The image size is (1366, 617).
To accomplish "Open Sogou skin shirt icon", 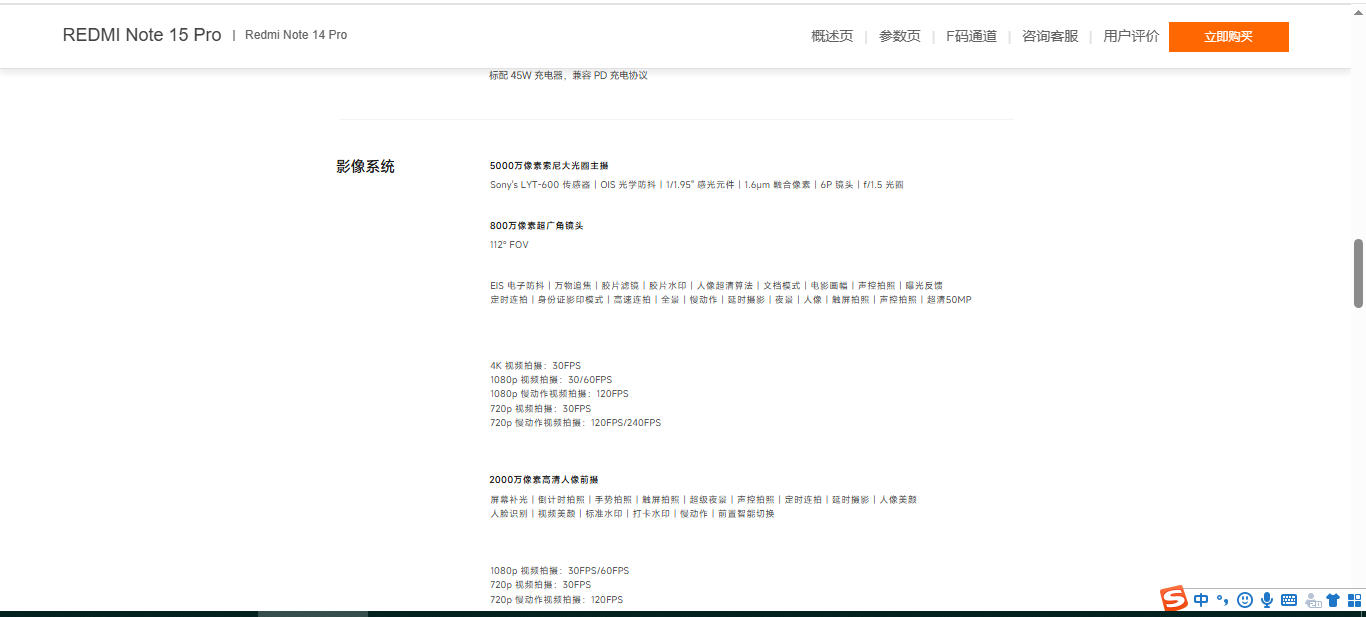I will pos(1333,600).
